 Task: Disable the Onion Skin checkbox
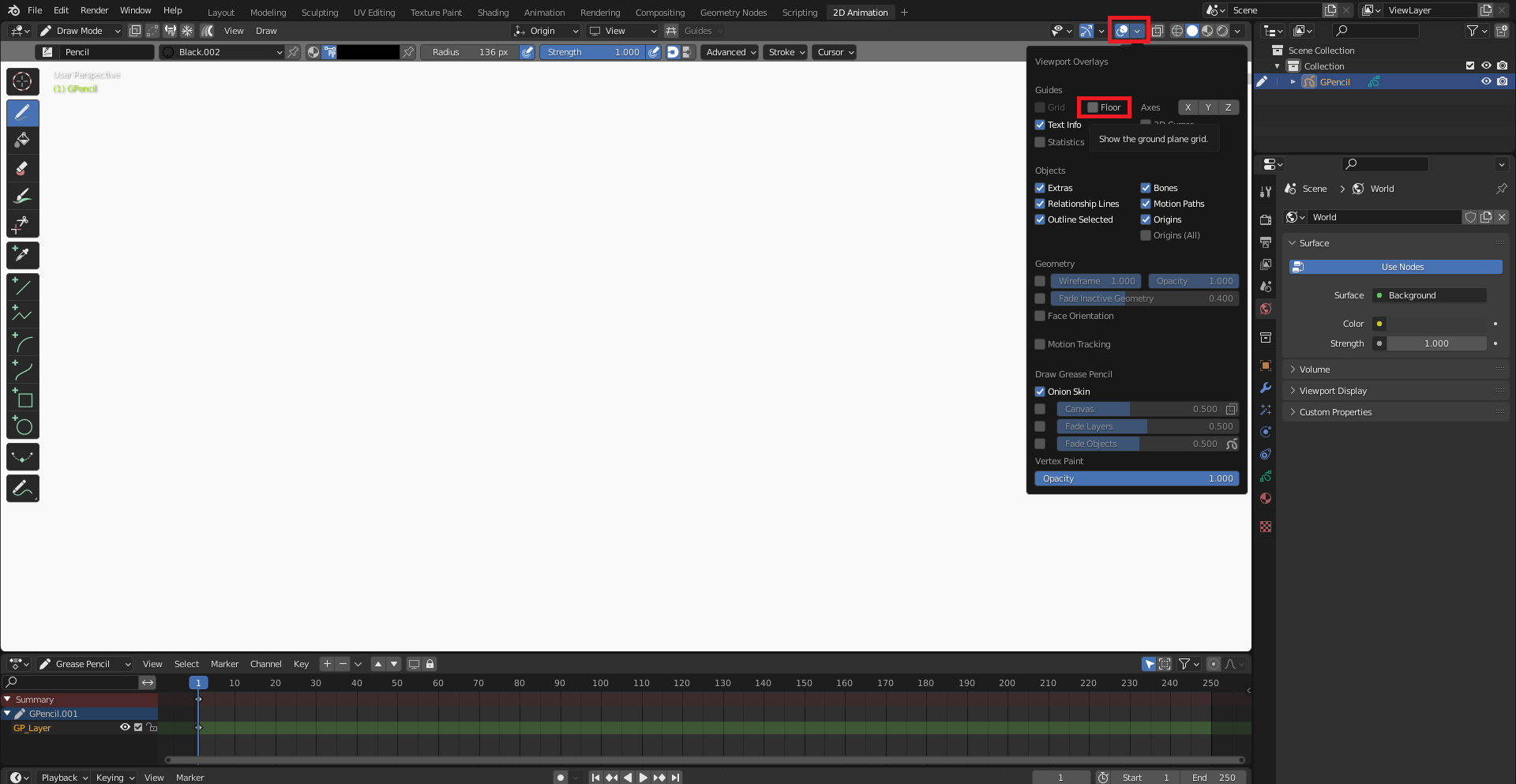(x=1040, y=392)
